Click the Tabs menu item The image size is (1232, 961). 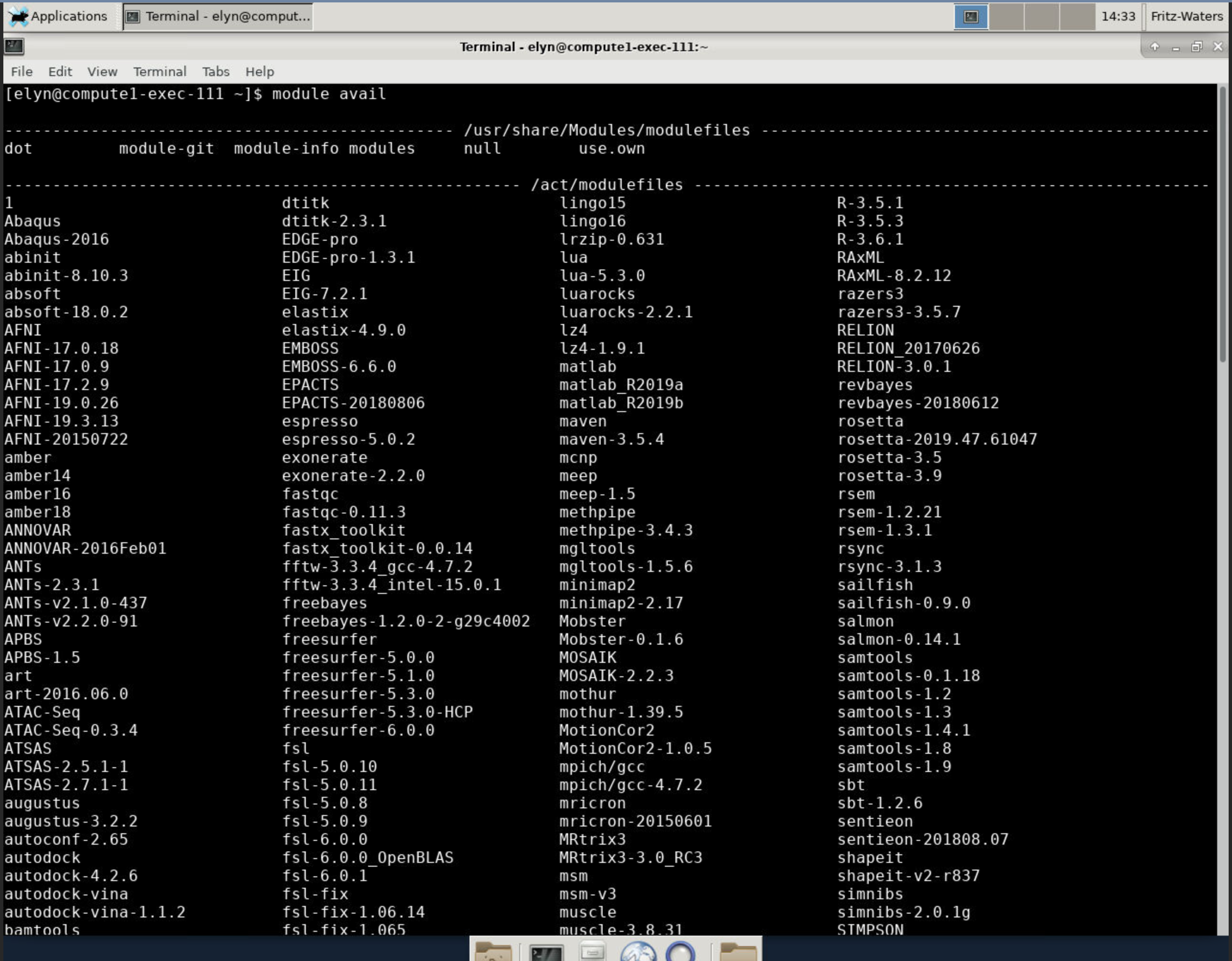215,71
